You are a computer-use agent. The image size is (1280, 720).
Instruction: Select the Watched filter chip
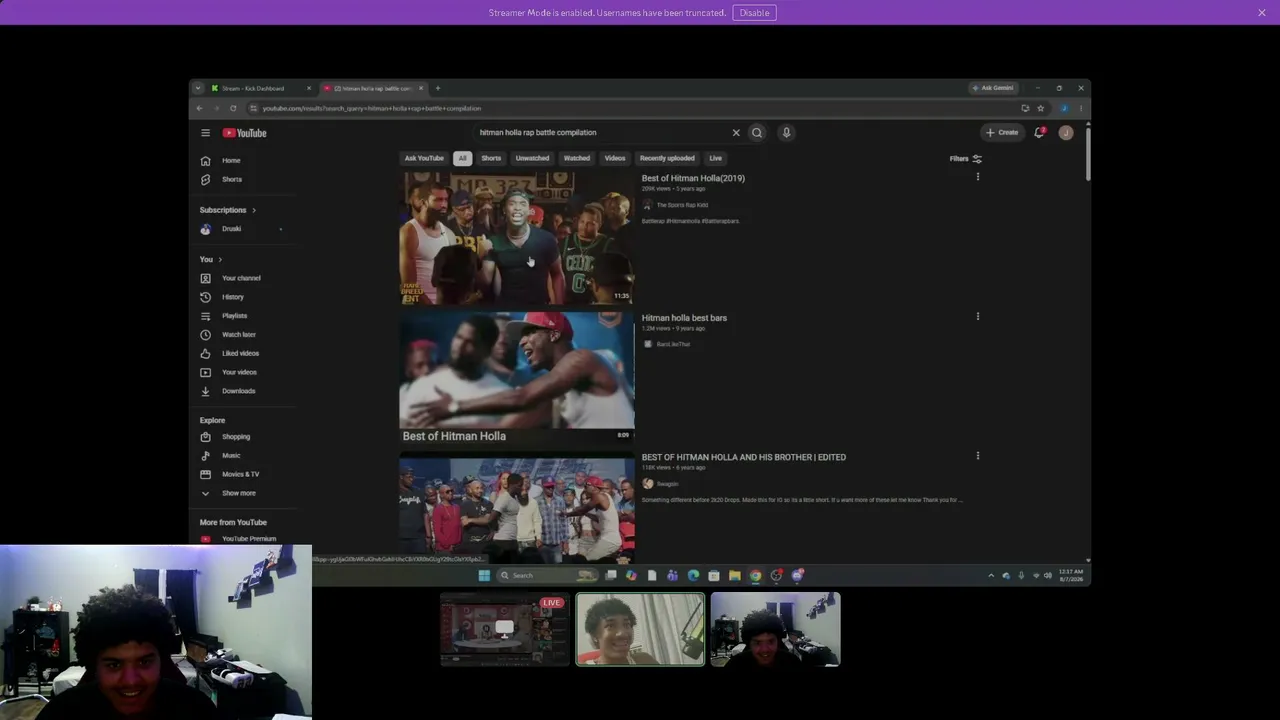coord(577,158)
